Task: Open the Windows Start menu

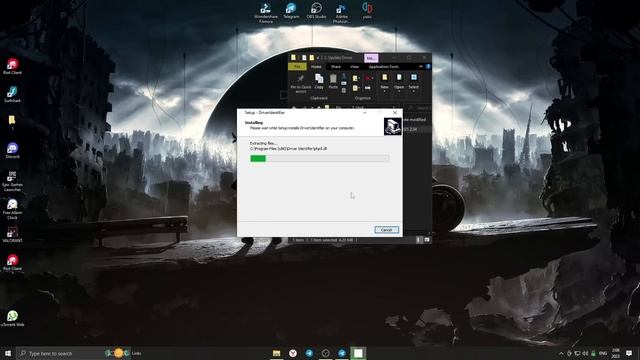Action: click(x=8, y=353)
